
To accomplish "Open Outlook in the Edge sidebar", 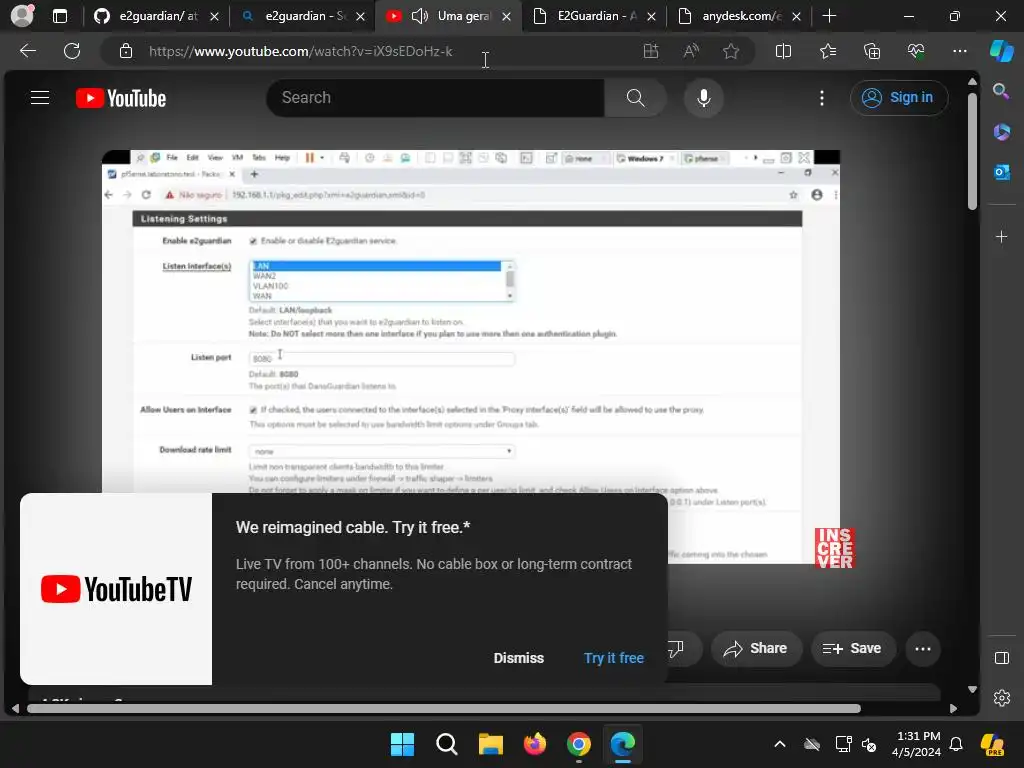I will tap(1001, 172).
